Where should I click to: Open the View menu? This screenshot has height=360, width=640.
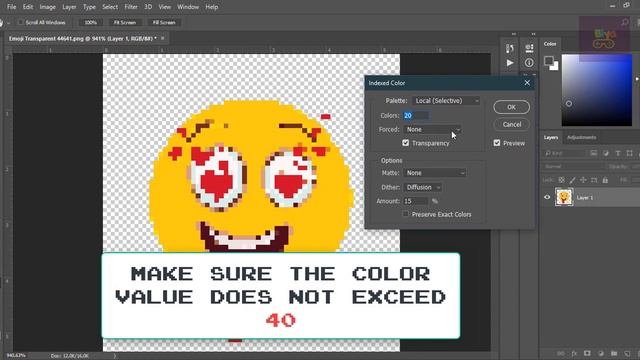click(x=164, y=7)
